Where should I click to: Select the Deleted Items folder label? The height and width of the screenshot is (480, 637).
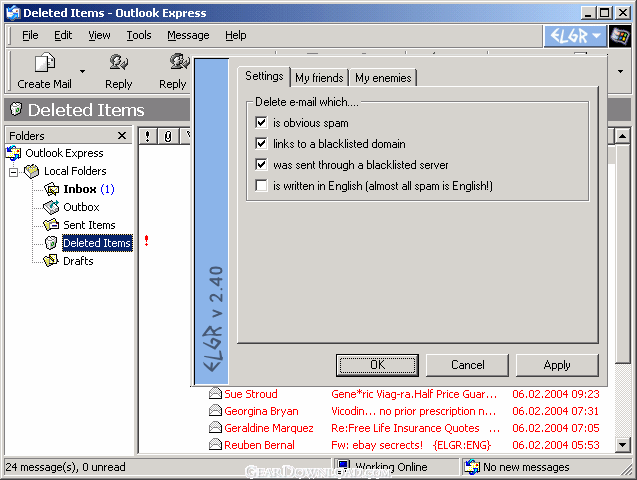click(x=97, y=243)
